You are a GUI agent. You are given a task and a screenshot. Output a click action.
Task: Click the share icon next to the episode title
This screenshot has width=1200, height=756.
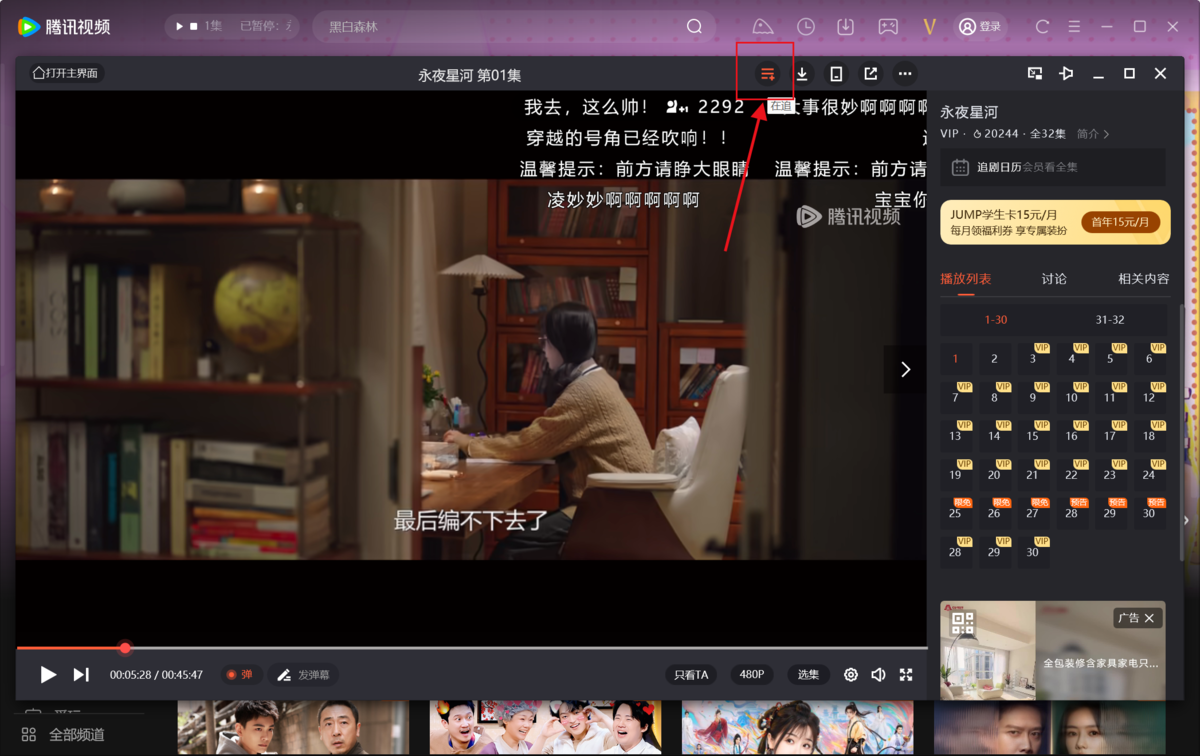point(870,73)
